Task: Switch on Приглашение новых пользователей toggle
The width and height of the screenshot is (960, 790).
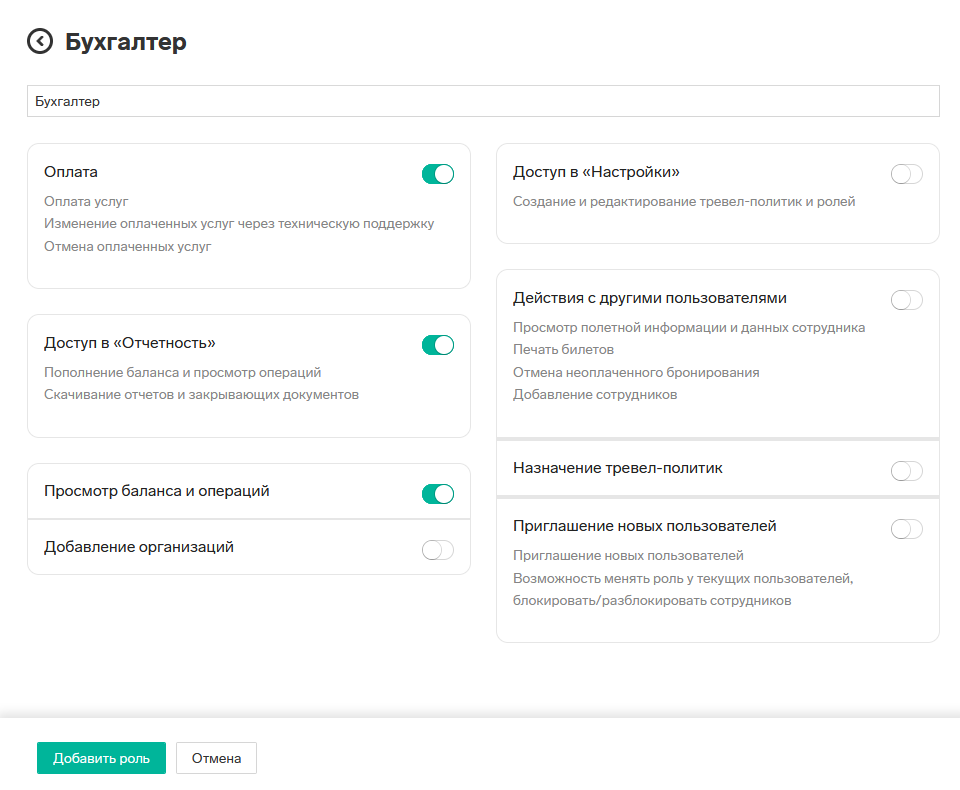Action: (x=907, y=529)
